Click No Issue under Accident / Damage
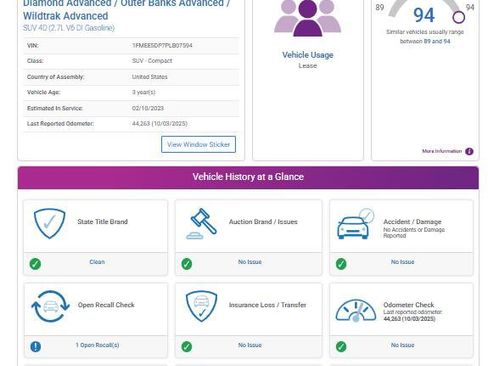Image resolution: width=488 pixels, height=366 pixels. pos(402,262)
